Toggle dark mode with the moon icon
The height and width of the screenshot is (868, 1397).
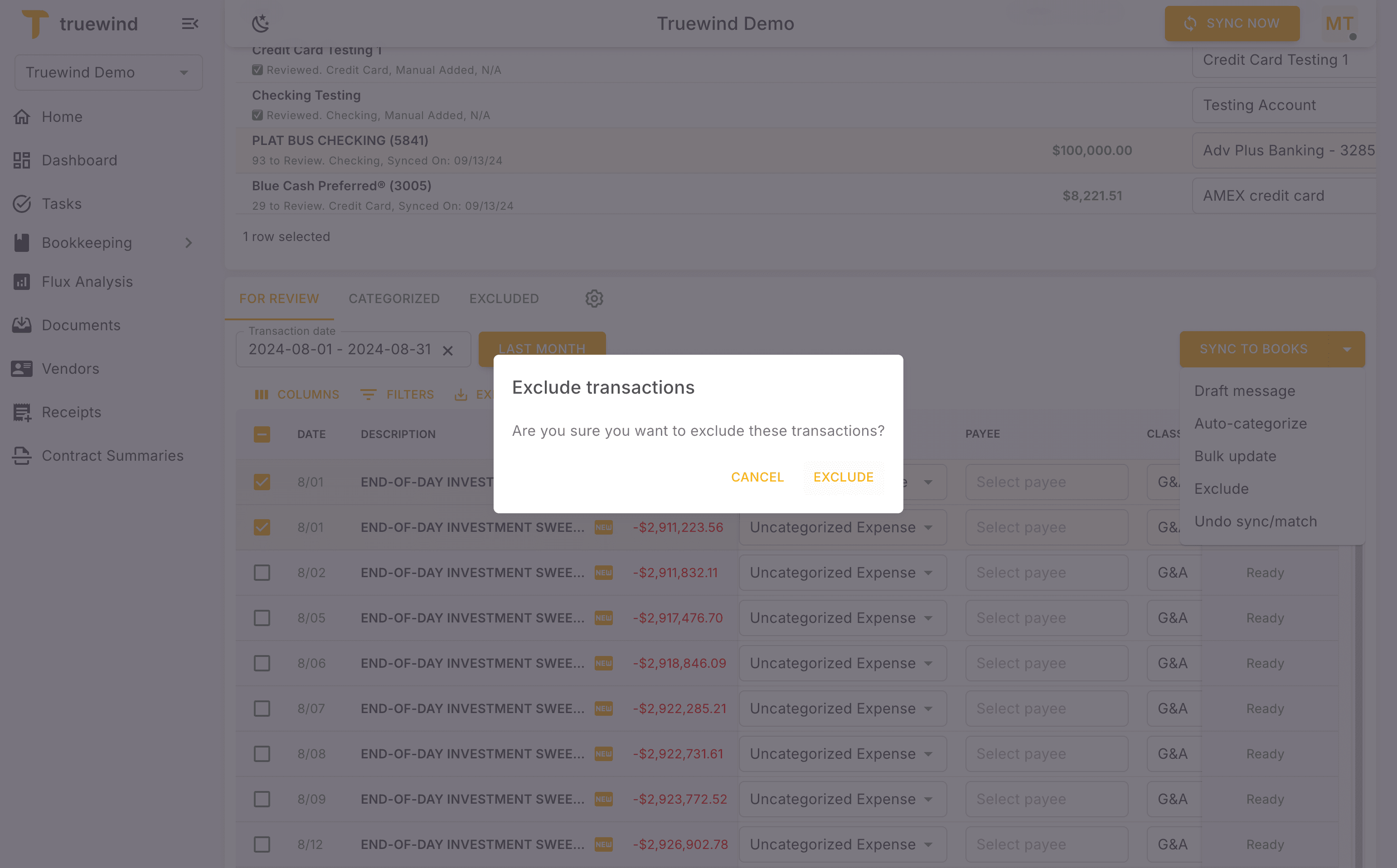pos(262,24)
